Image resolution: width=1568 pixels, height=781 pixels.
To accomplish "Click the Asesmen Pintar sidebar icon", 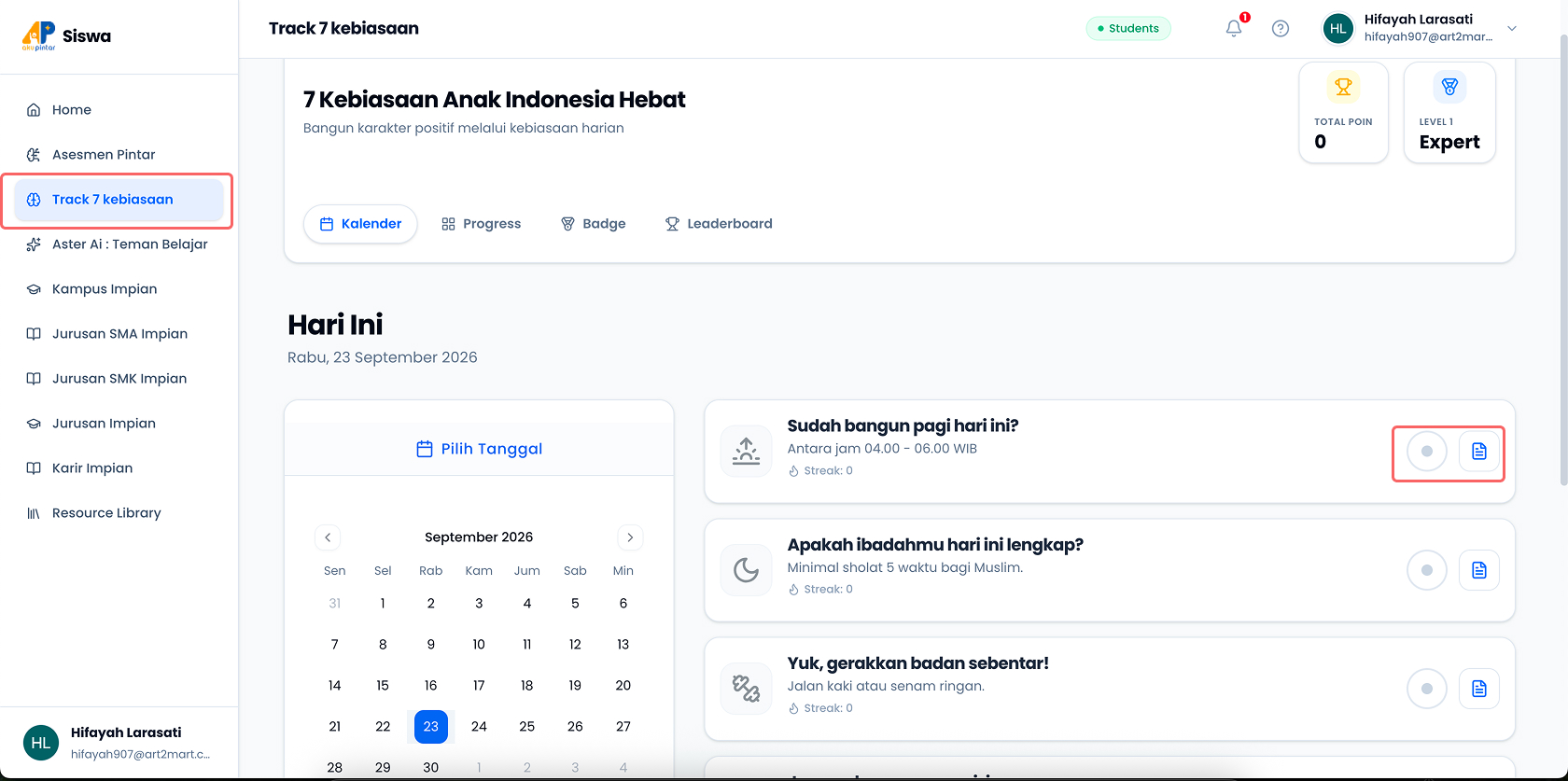I will [x=34, y=155].
